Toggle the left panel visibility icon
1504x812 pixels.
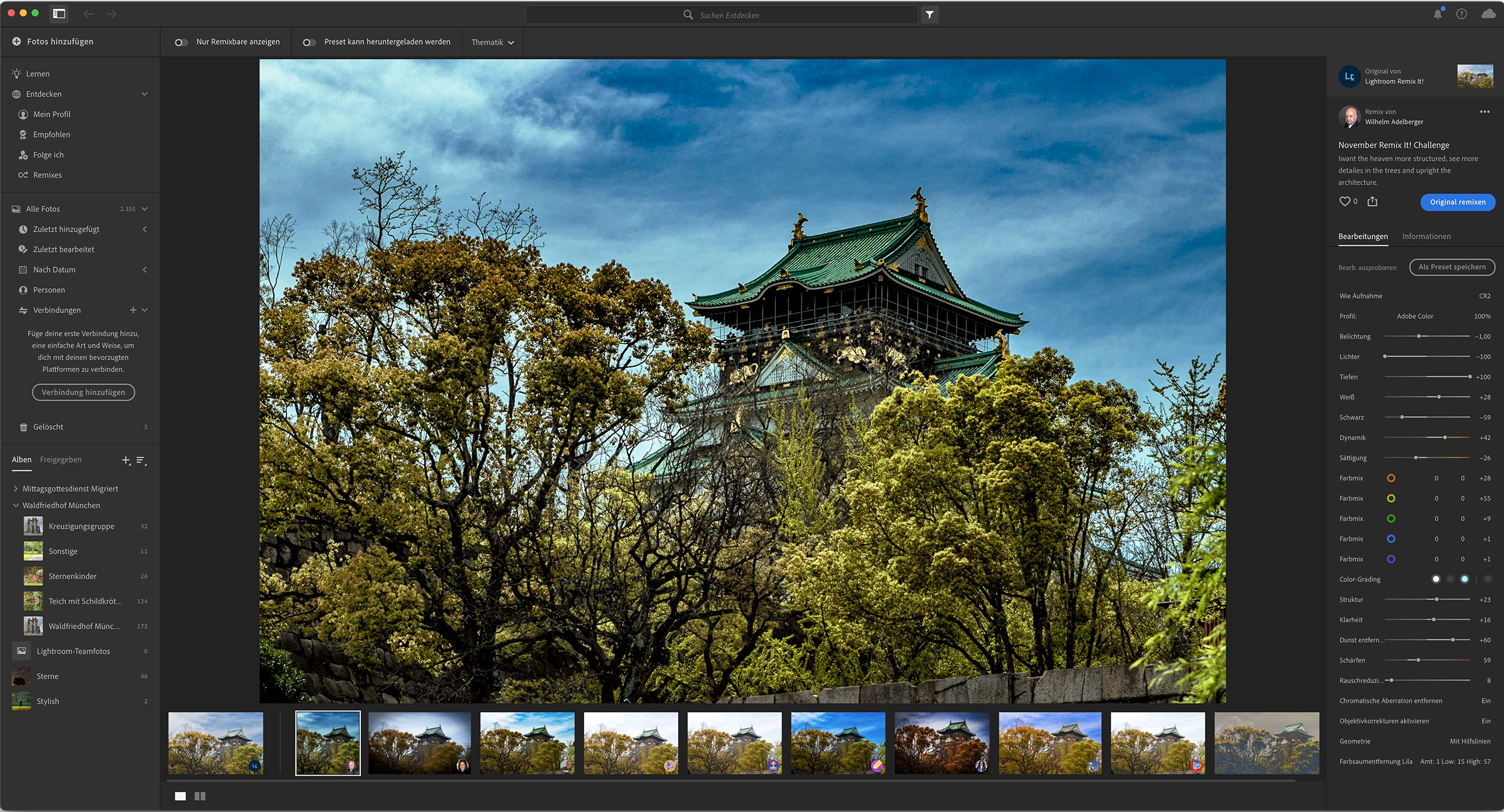59,14
